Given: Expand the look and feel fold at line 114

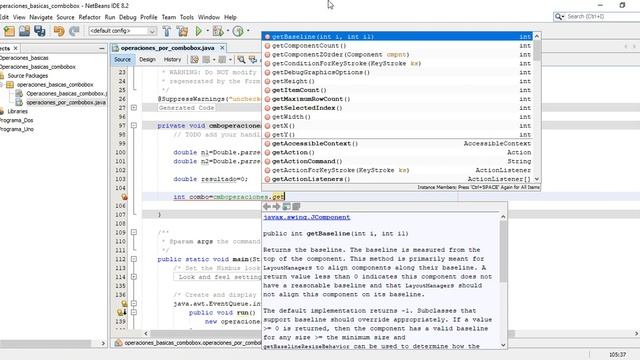Looking at the screenshot, I should click(x=134, y=277).
